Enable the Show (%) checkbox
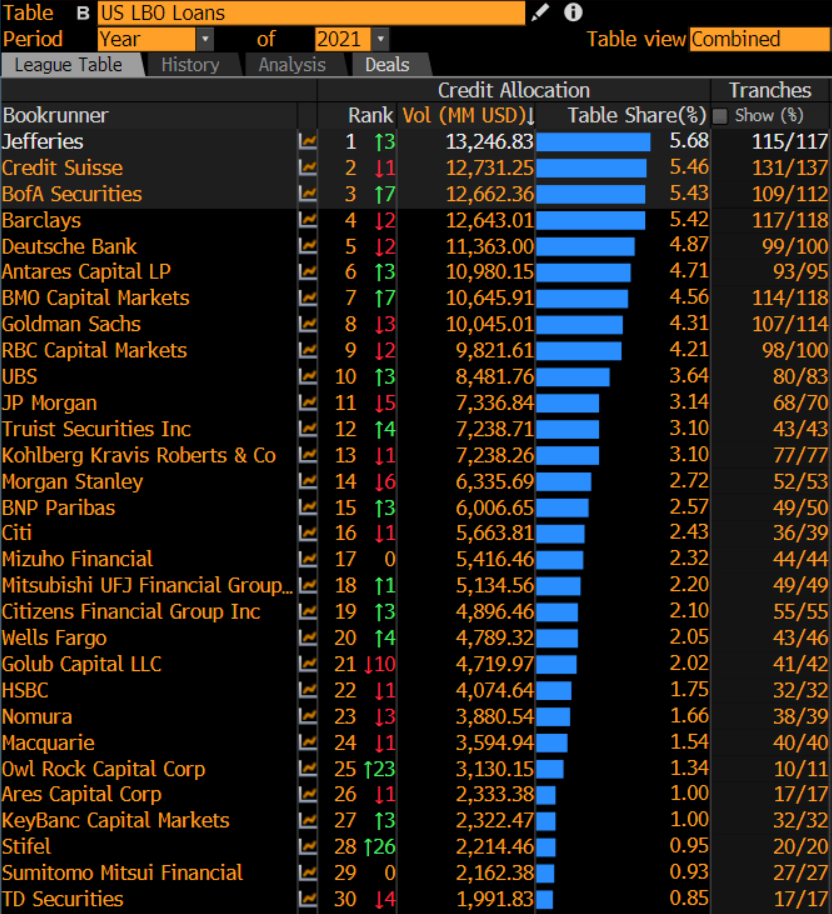Viewport: 832px width, 914px height. pyautogui.click(x=720, y=116)
